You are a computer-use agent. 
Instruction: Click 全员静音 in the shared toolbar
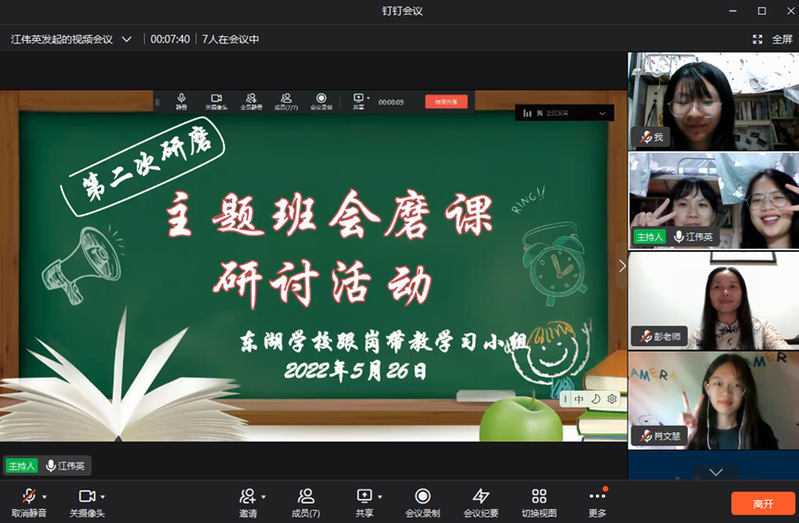tap(250, 101)
